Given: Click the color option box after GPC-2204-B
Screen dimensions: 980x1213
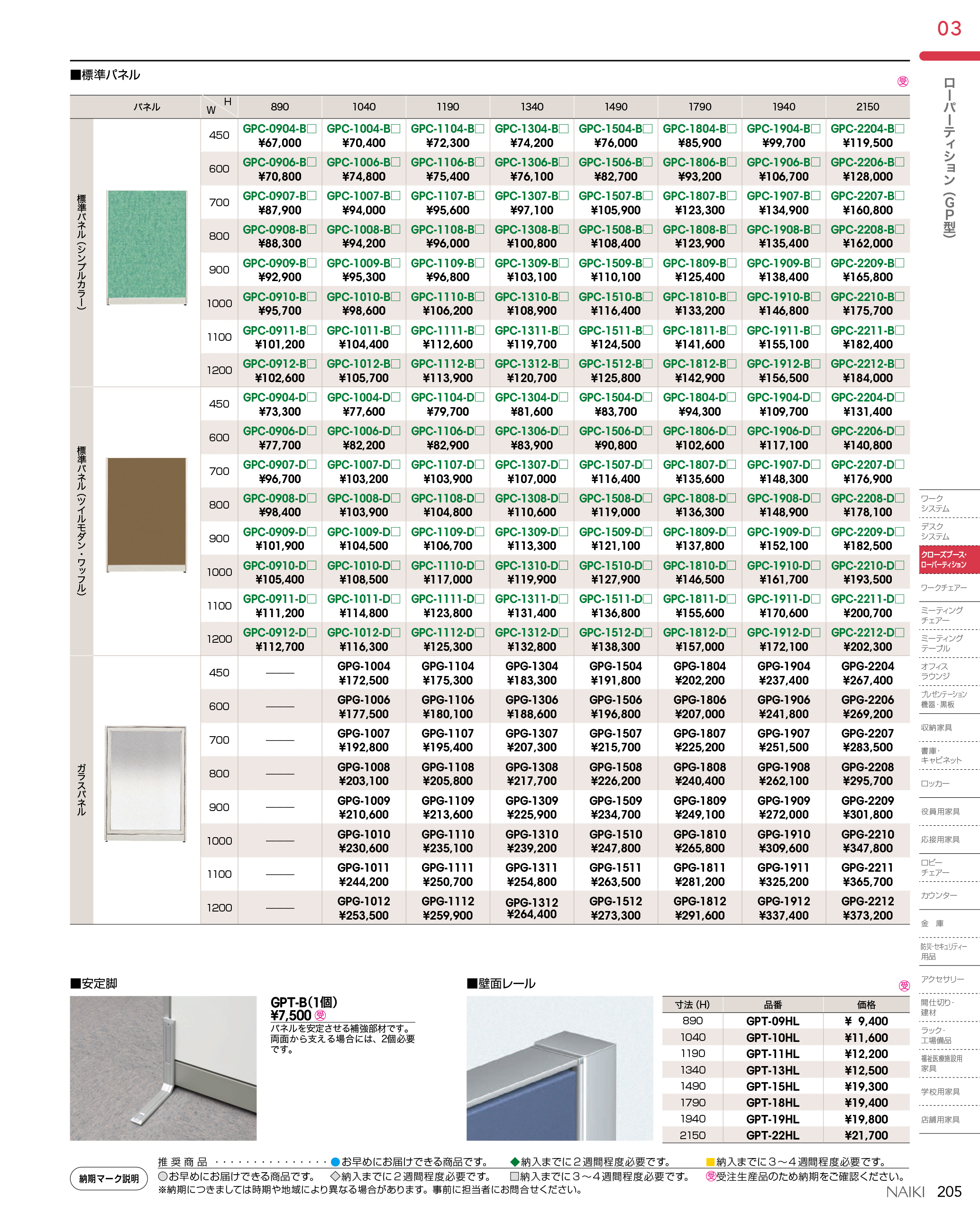Looking at the screenshot, I should 899,128.
